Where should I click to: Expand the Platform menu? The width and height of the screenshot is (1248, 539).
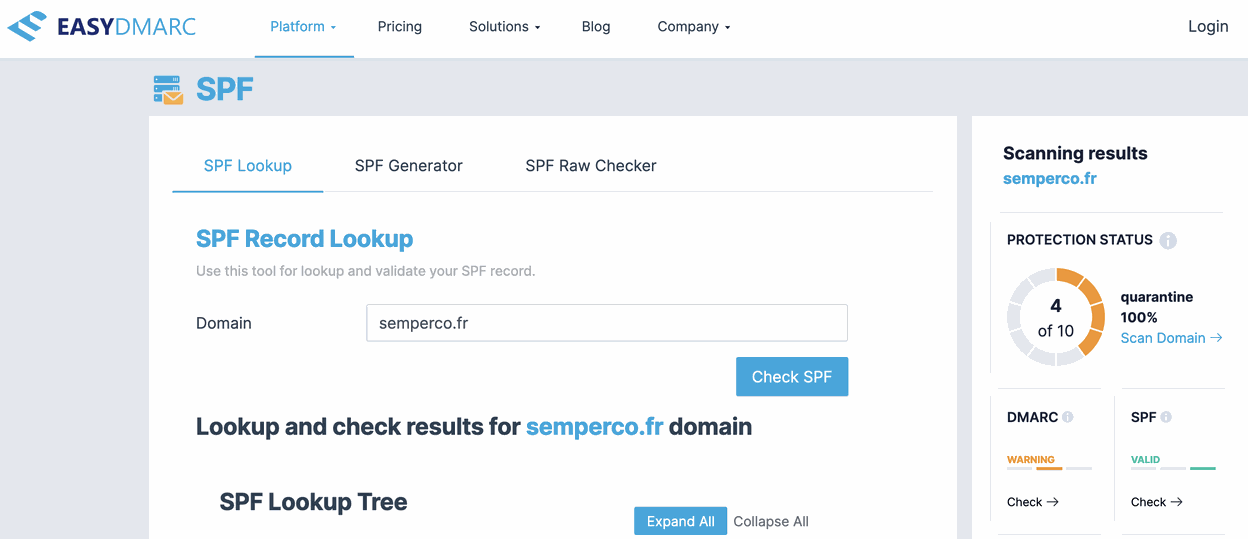[303, 27]
